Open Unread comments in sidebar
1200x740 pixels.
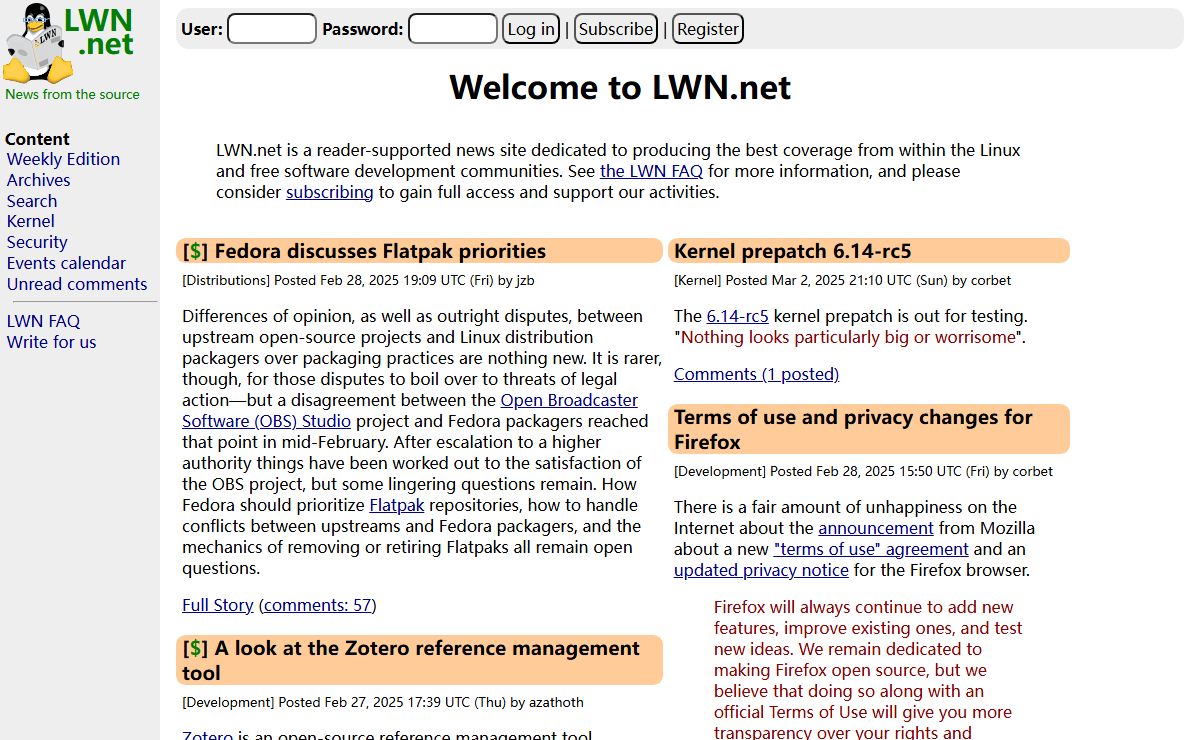tap(77, 284)
